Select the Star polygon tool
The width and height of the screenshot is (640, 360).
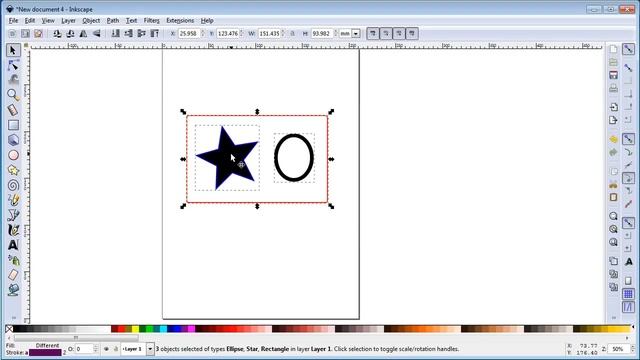pos(13,170)
